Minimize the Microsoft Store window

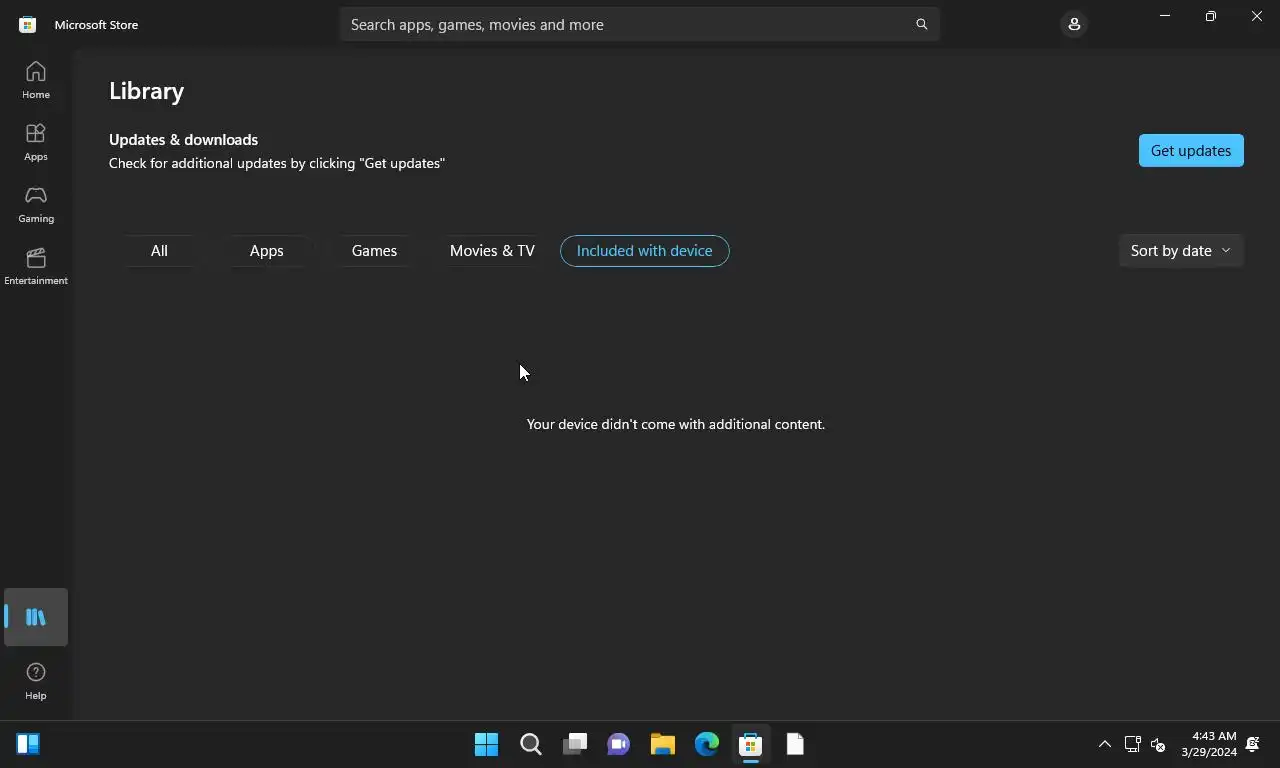point(1165,16)
